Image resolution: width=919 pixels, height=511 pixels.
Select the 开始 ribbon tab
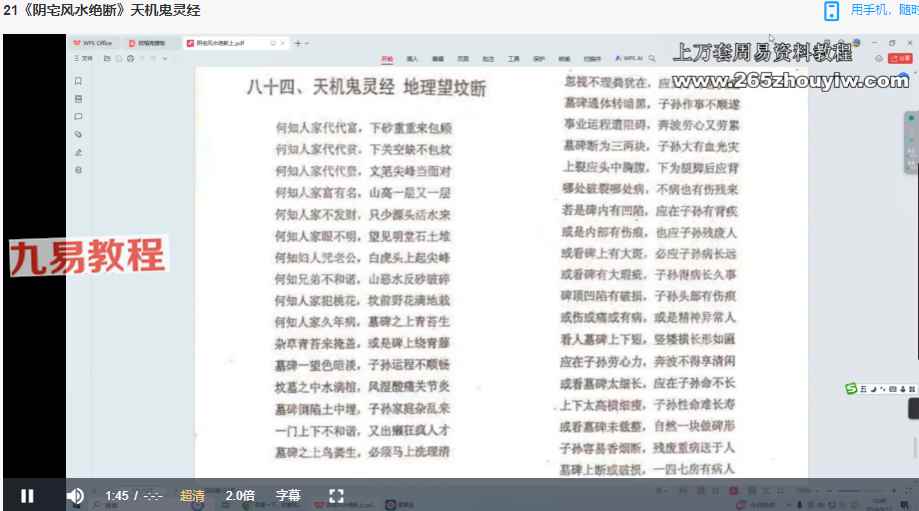click(x=387, y=59)
